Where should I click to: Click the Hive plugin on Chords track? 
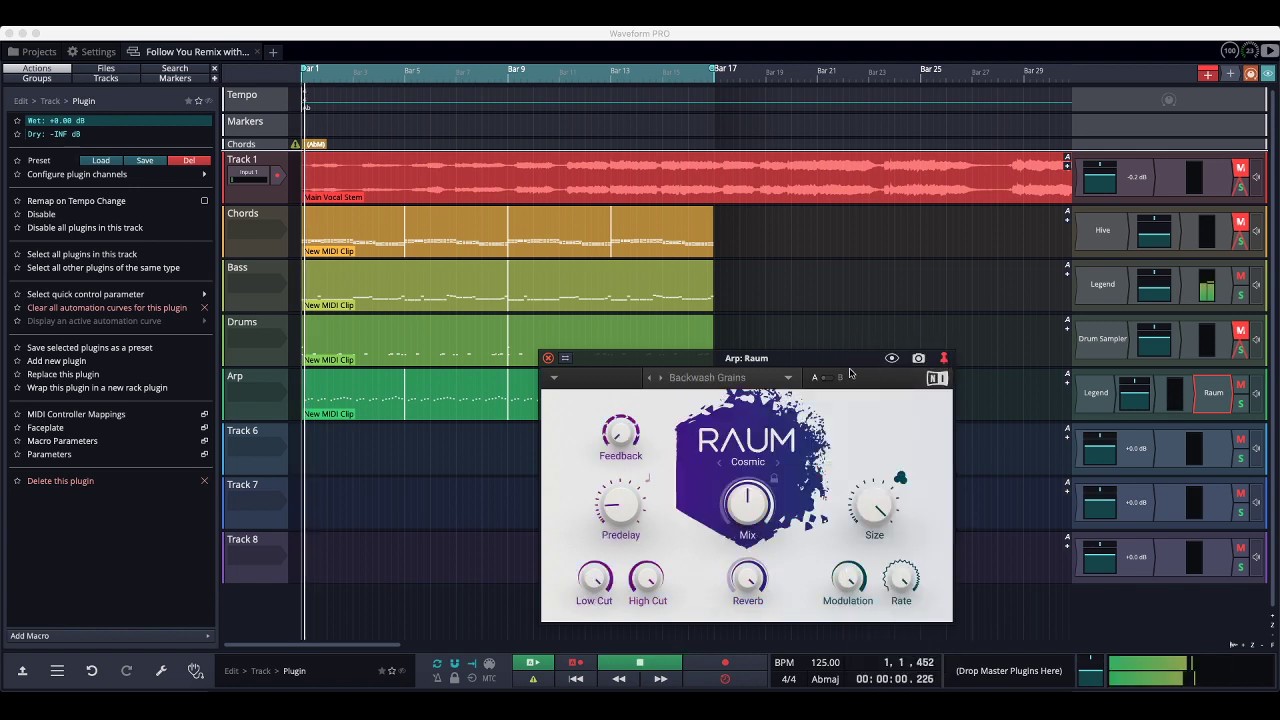click(x=1102, y=230)
